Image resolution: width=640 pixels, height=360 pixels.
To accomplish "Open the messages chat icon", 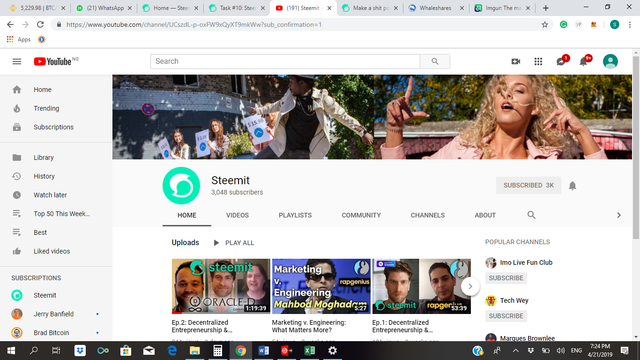I will click(561, 62).
